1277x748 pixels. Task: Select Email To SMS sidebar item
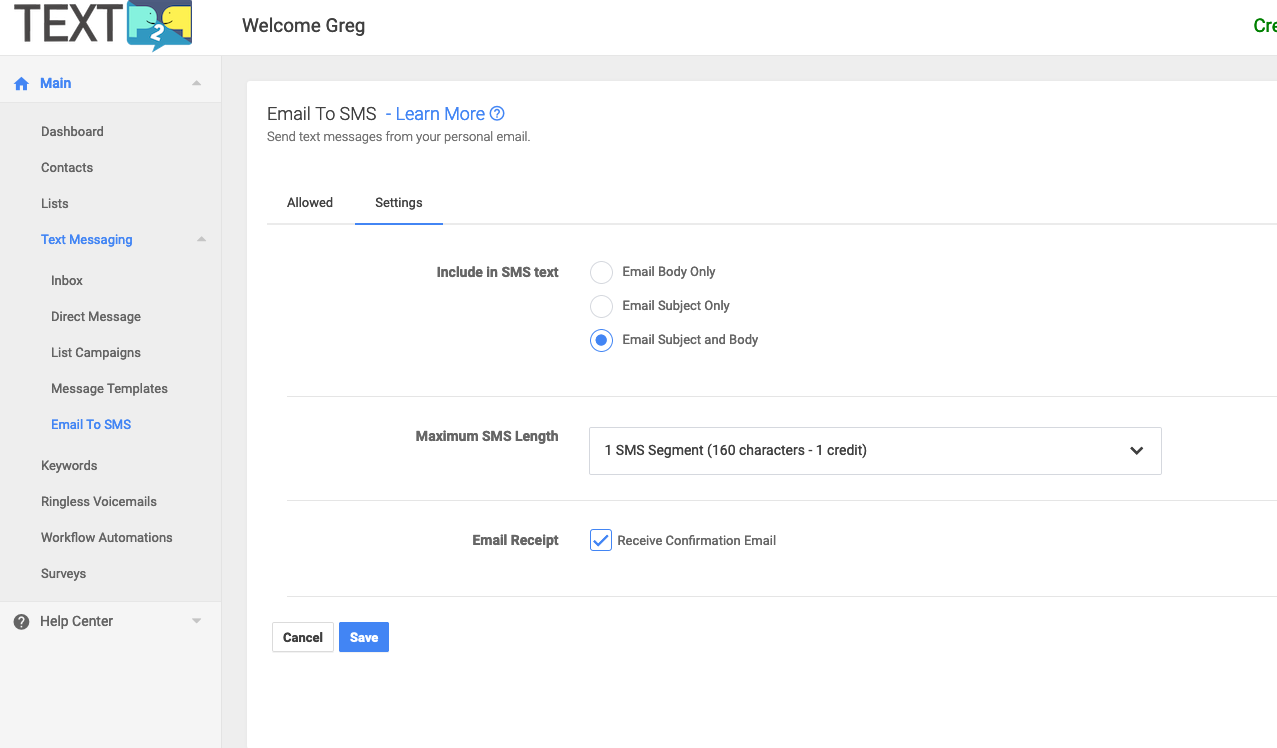pos(91,425)
